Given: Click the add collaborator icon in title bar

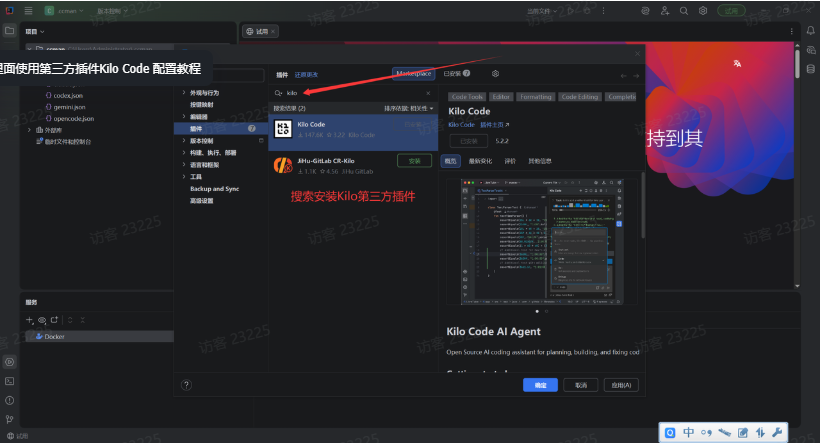Looking at the screenshot, I should 665,10.
